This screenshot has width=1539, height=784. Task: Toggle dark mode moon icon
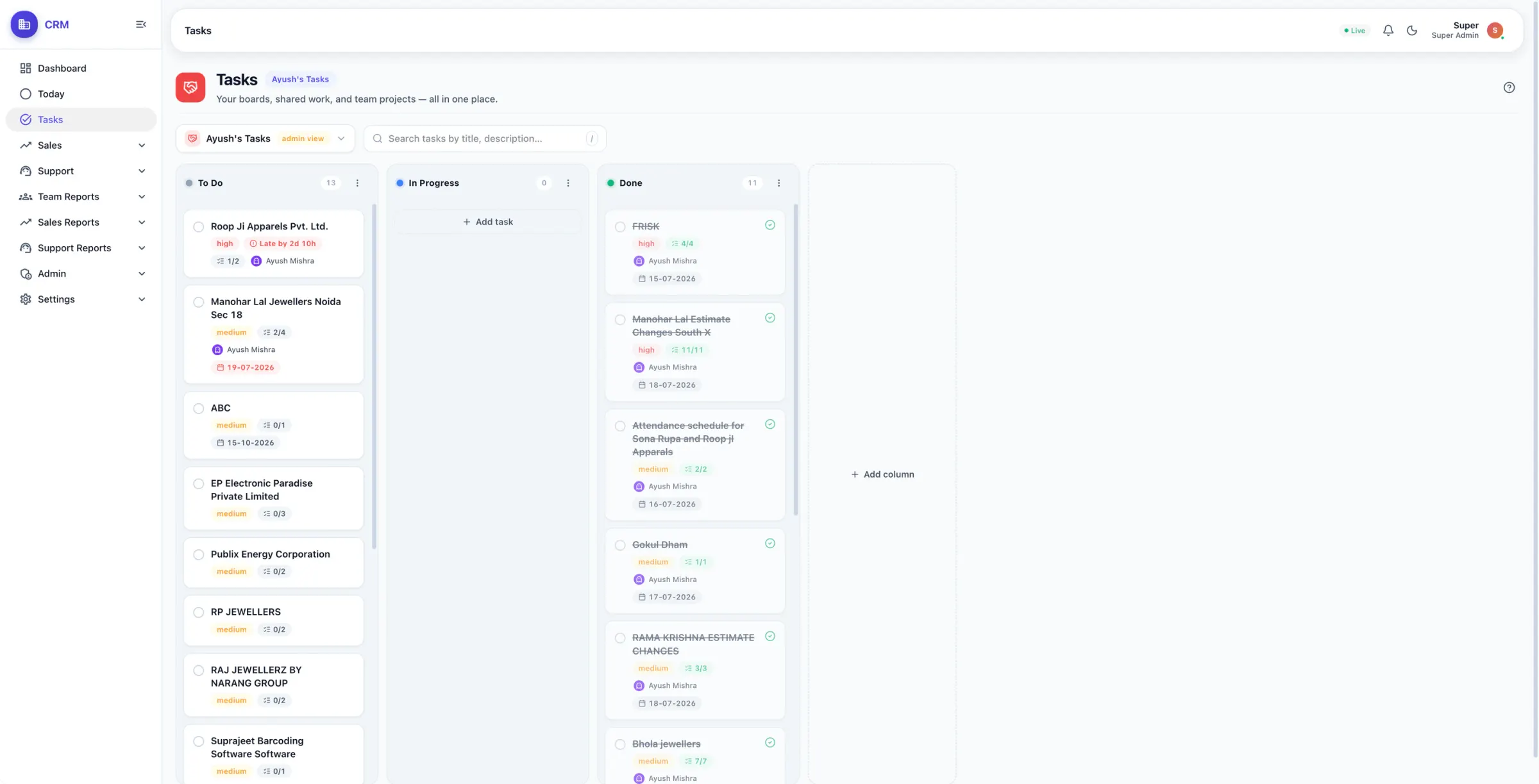(1411, 30)
